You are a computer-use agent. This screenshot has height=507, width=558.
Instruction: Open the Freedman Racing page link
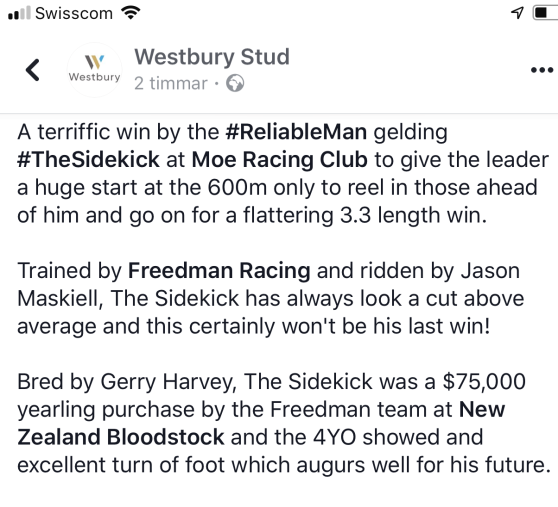tap(219, 270)
